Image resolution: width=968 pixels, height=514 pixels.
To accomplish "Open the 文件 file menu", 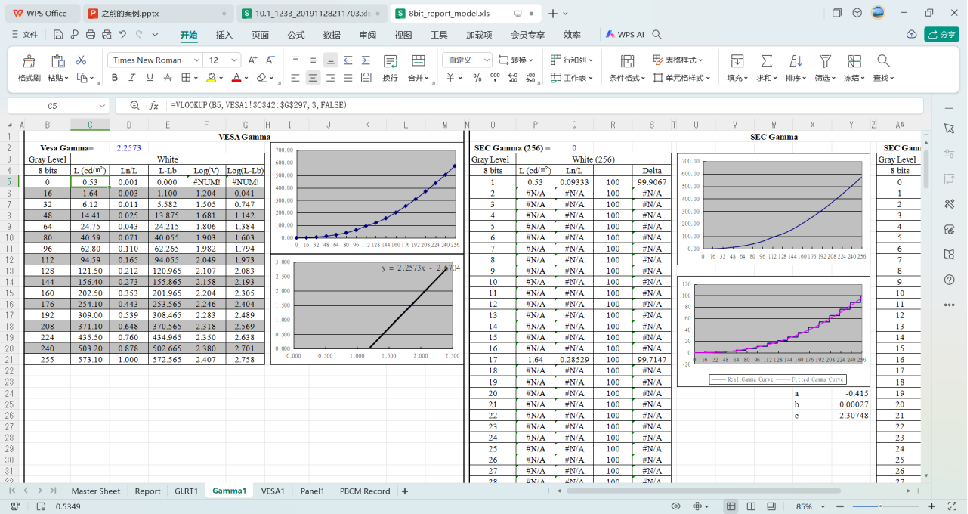I will coord(25,35).
